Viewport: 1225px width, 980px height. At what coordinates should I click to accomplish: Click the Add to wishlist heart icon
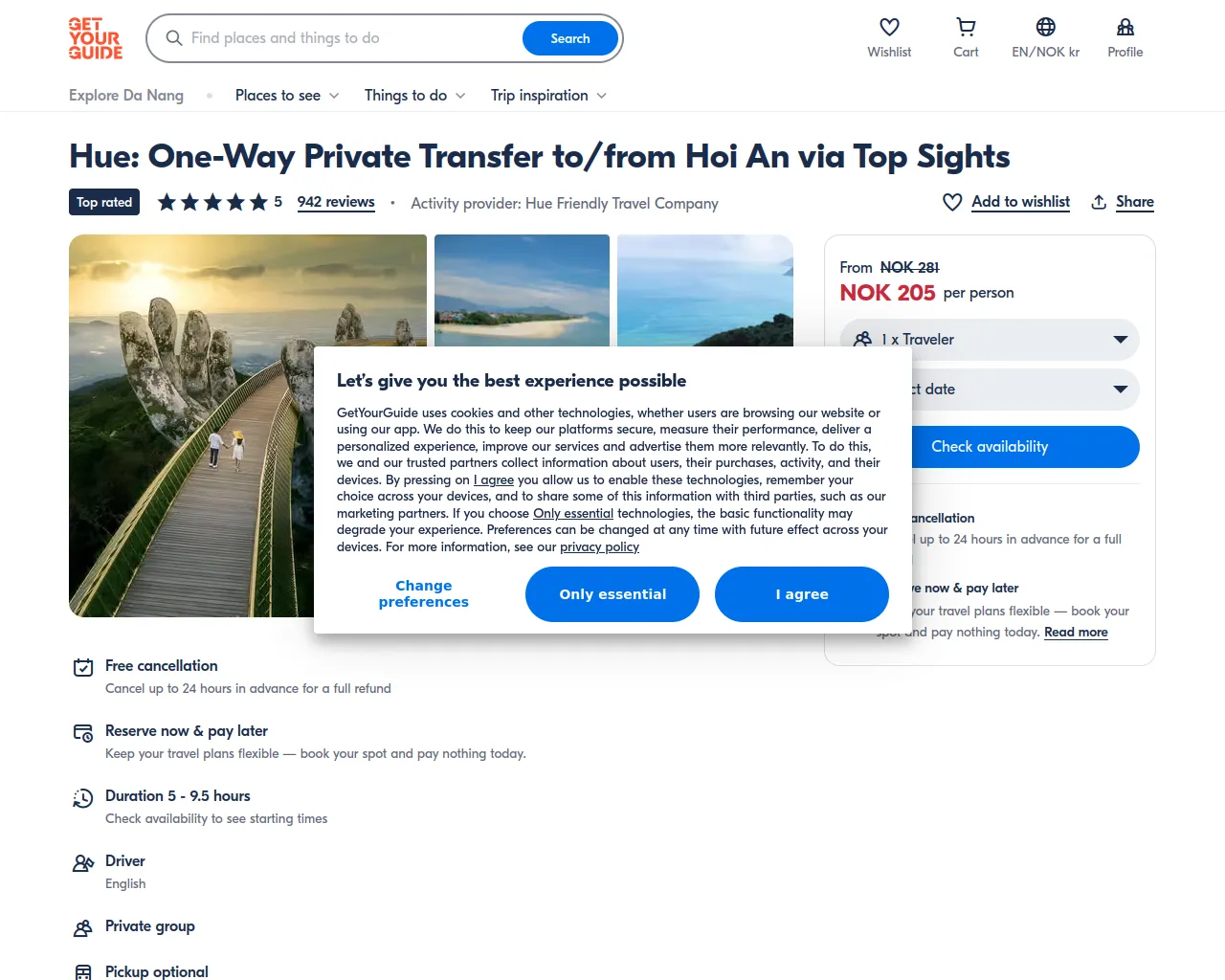(x=952, y=202)
